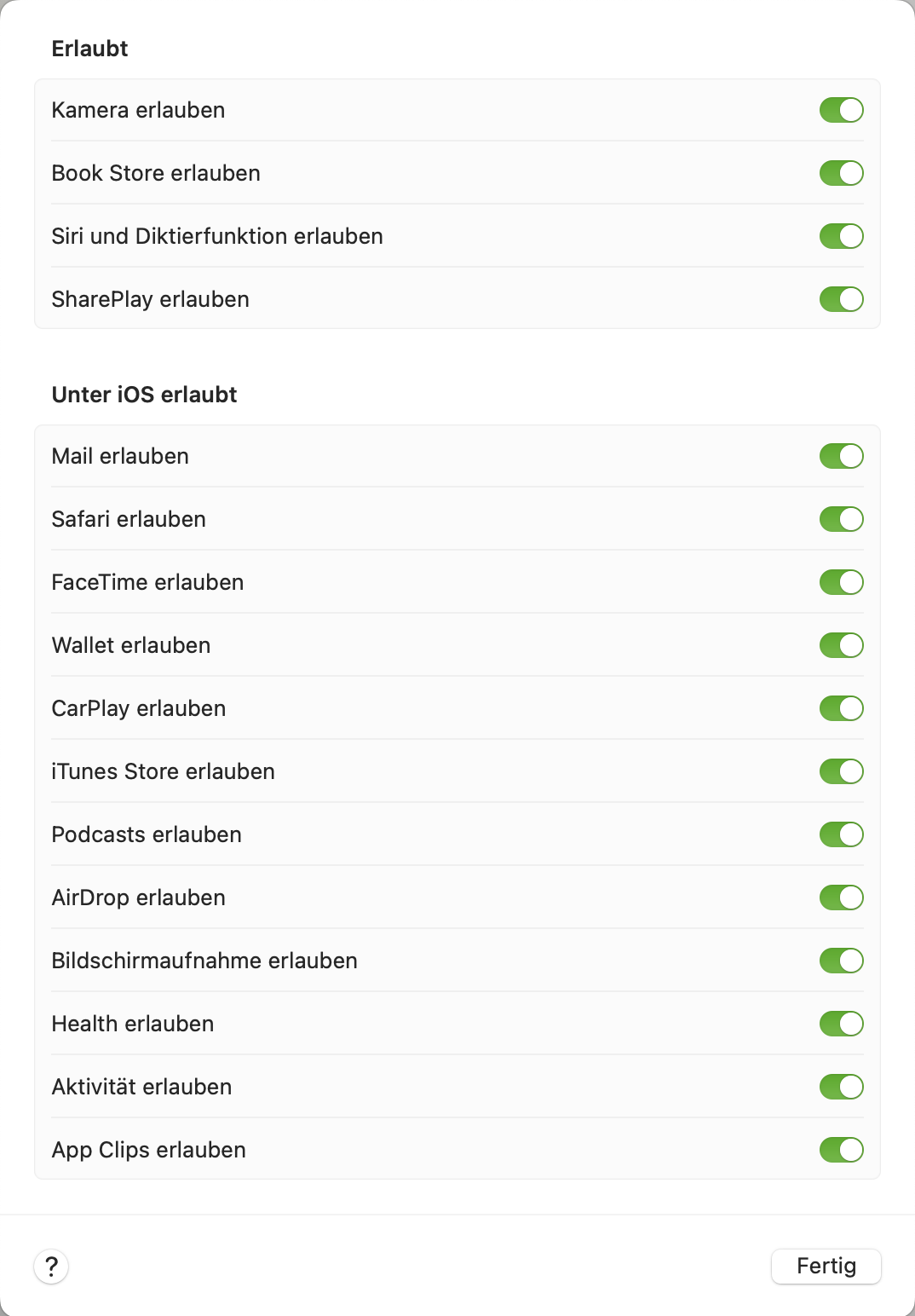
Task: Toggle FaceTime erlauben switch
Action: pos(841,582)
